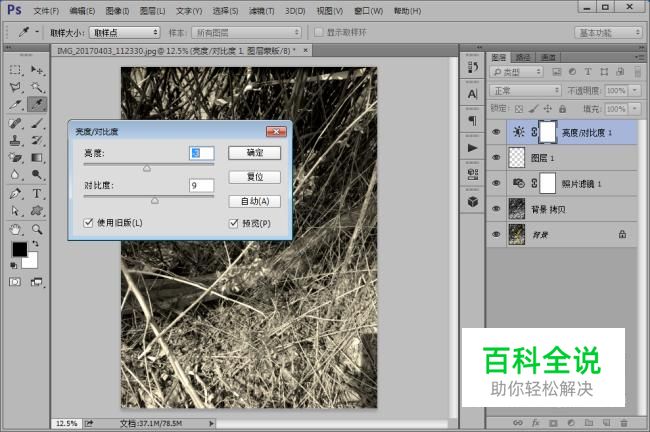This screenshot has height=432, width=650.
Task: Open the History panel icon
Action: tap(473, 68)
